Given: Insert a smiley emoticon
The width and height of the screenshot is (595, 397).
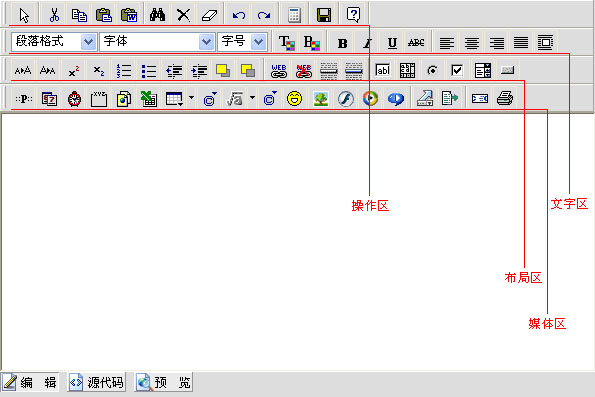Looking at the screenshot, I should click(294, 99).
